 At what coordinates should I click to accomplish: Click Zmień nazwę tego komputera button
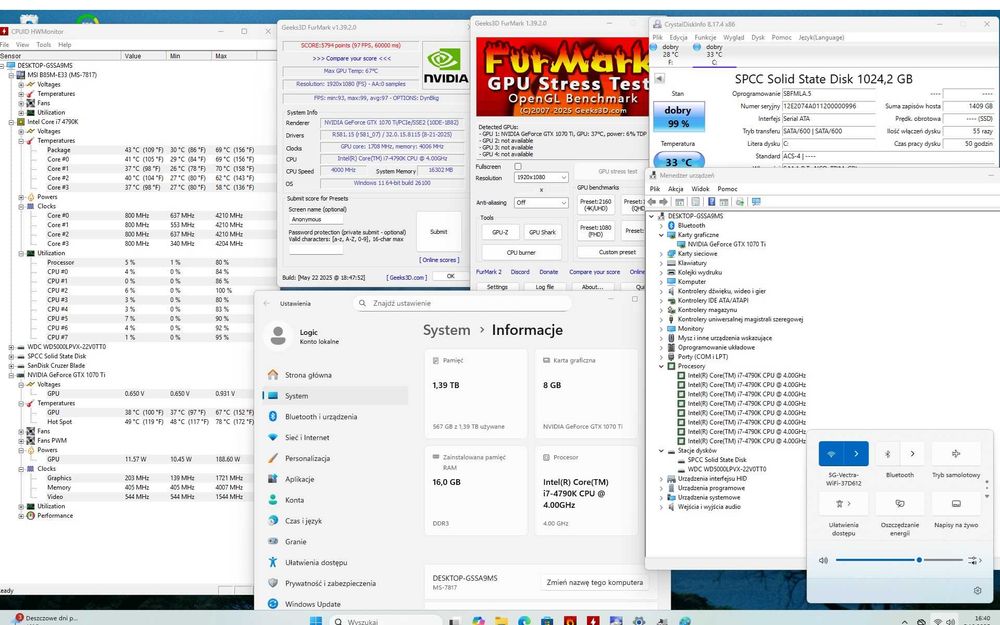coord(594,582)
